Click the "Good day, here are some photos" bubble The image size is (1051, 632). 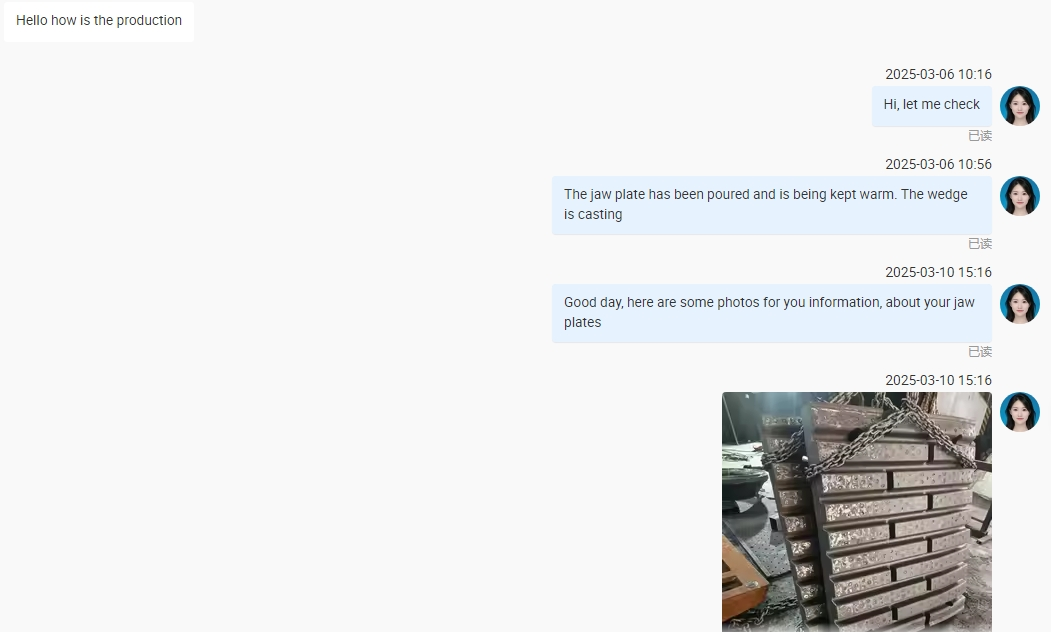pyautogui.click(x=771, y=313)
